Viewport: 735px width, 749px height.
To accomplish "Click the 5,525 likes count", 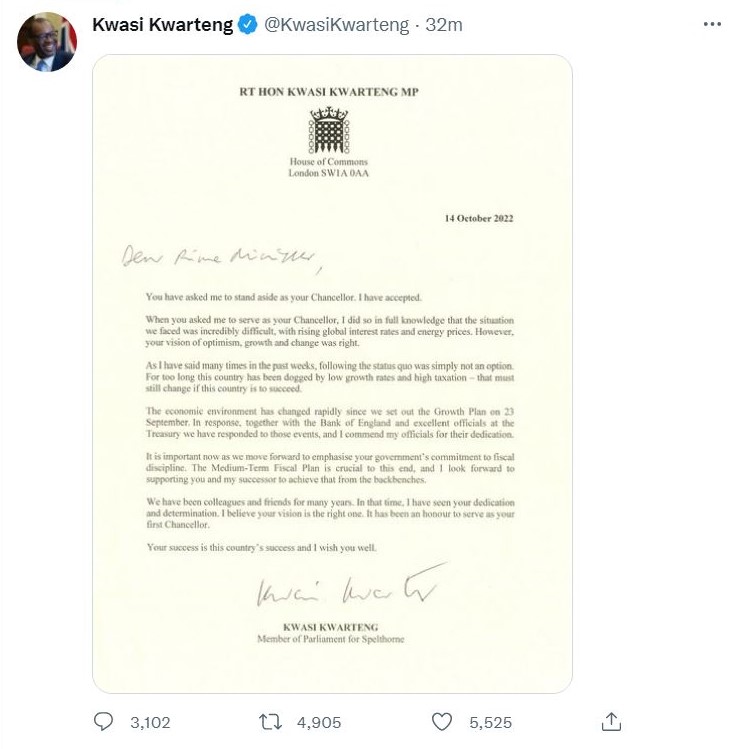I will 491,721.
